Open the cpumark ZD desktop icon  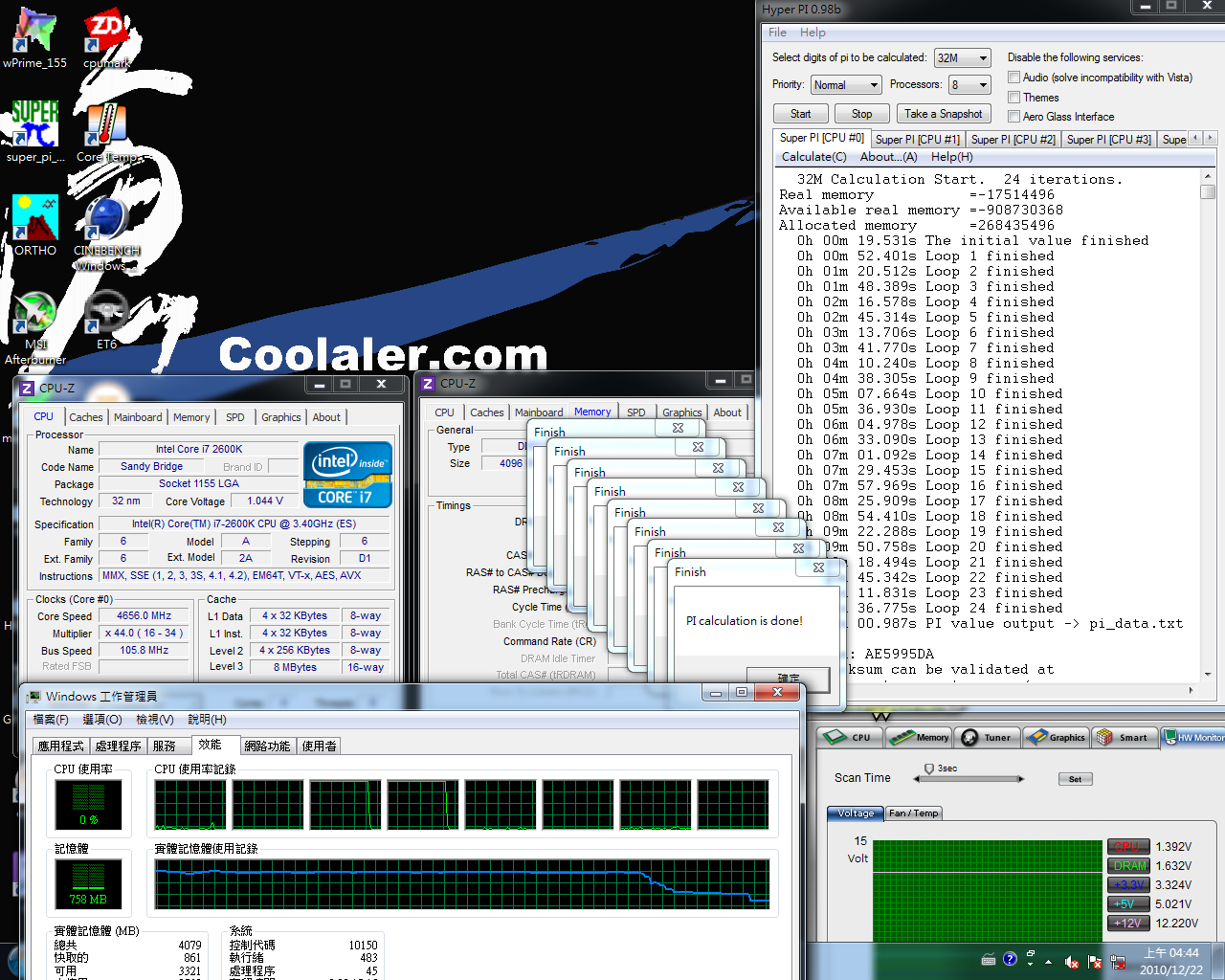(106, 38)
